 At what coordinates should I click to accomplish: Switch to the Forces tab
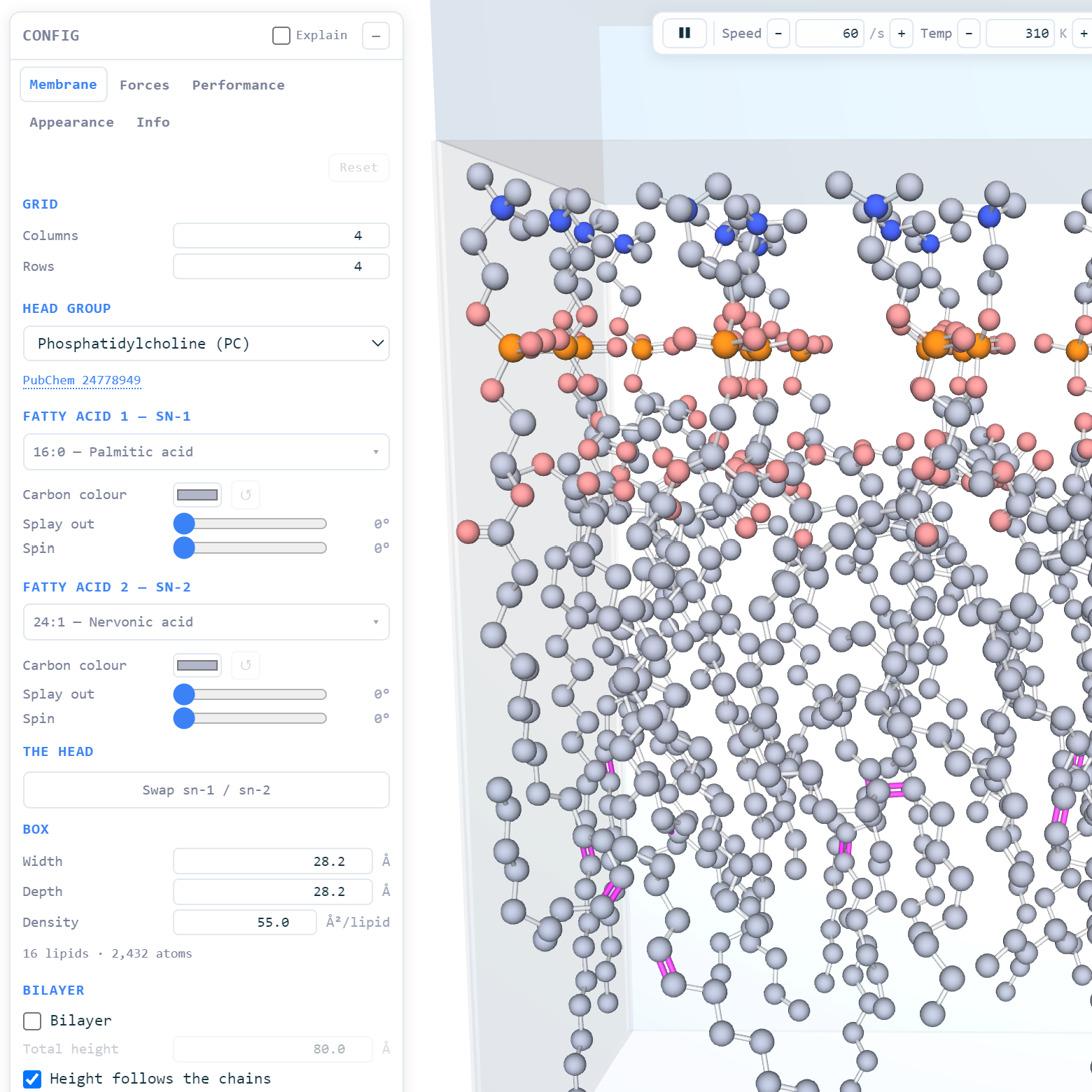[145, 85]
